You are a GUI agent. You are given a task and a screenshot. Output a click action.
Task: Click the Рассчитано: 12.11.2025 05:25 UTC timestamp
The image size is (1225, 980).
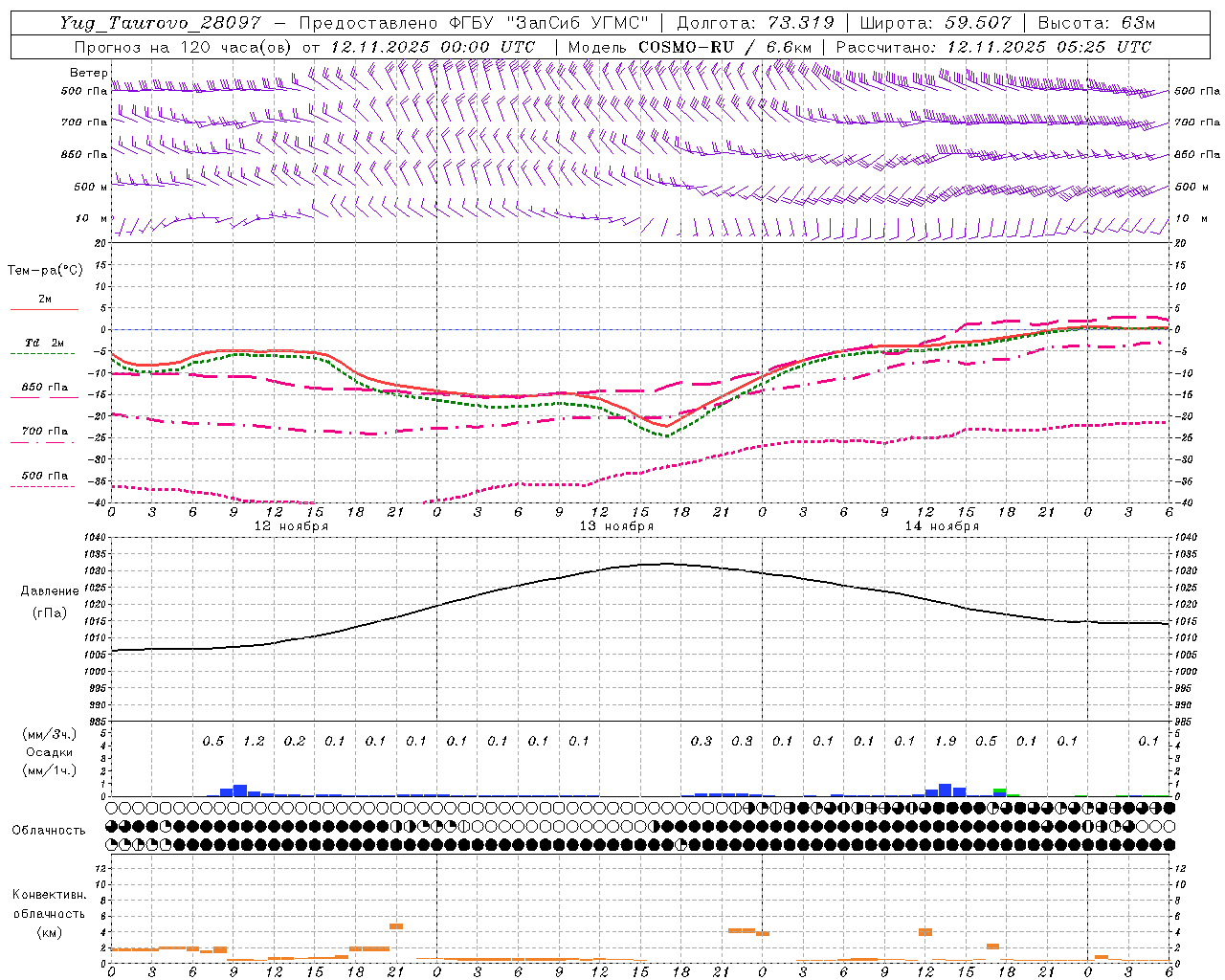click(993, 47)
